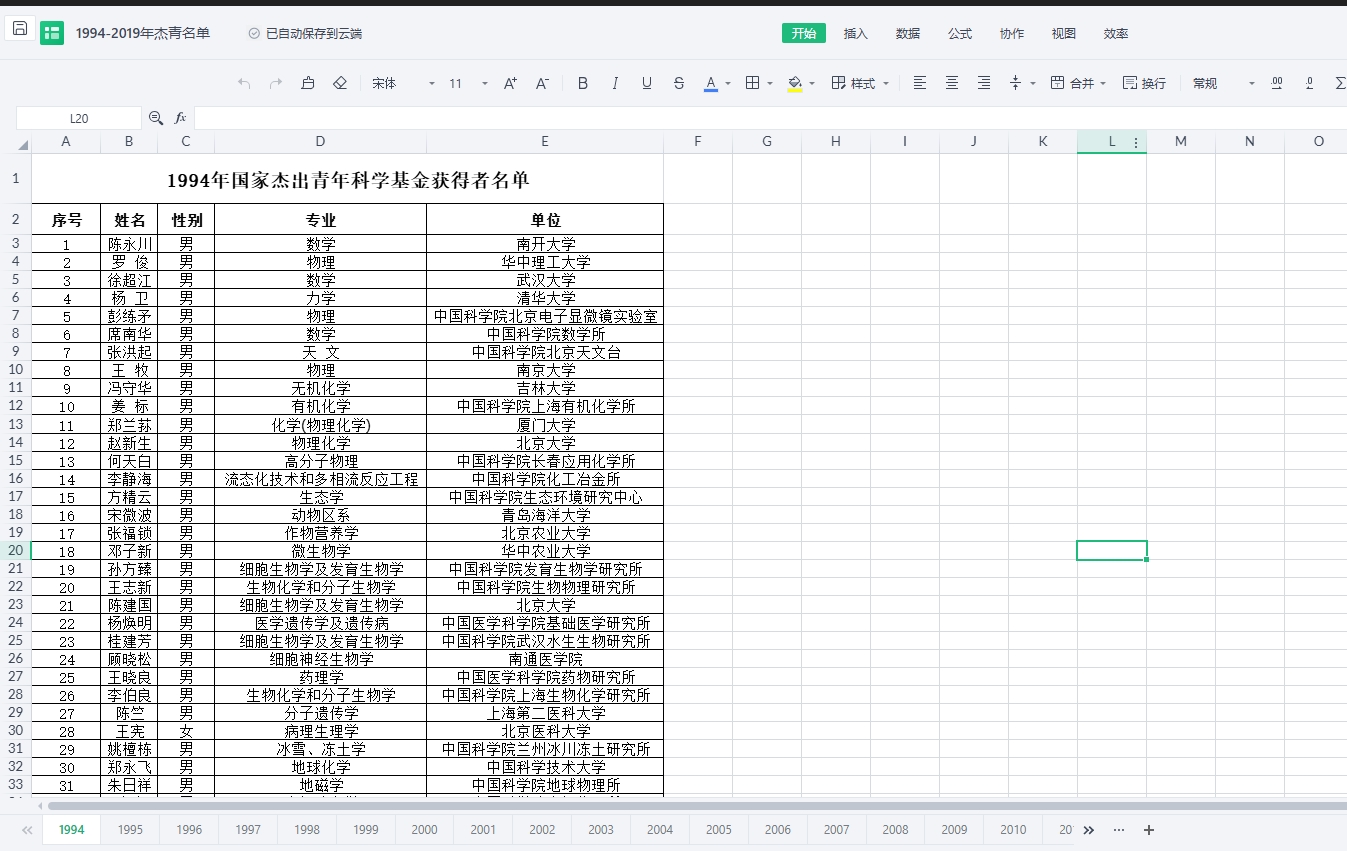
Task: Open the 数据 ribbon tab
Action: pyautogui.click(x=908, y=33)
